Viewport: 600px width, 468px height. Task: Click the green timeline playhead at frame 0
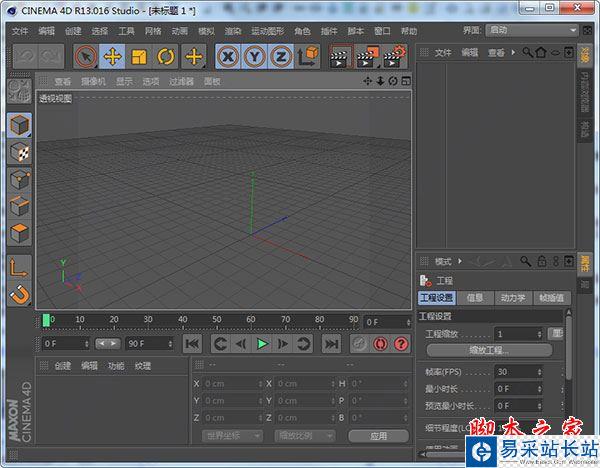[x=46, y=320]
